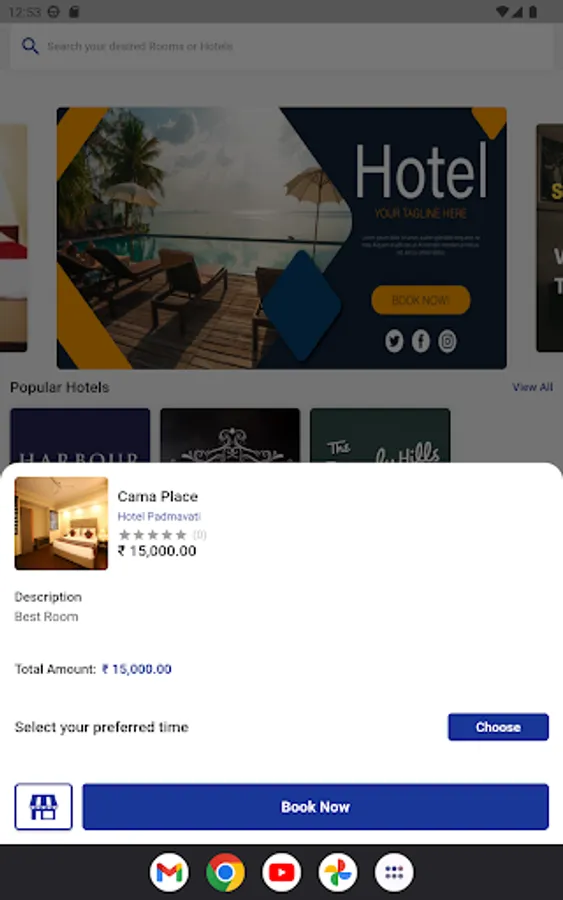
Task: Tap the Facebook icon on hotel banner
Action: pyautogui.click(x=421, y=341)
